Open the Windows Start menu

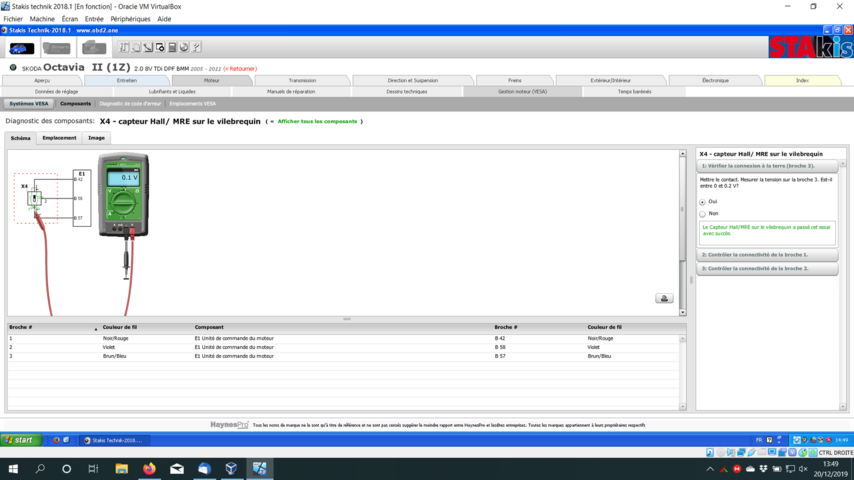[13, 469]
